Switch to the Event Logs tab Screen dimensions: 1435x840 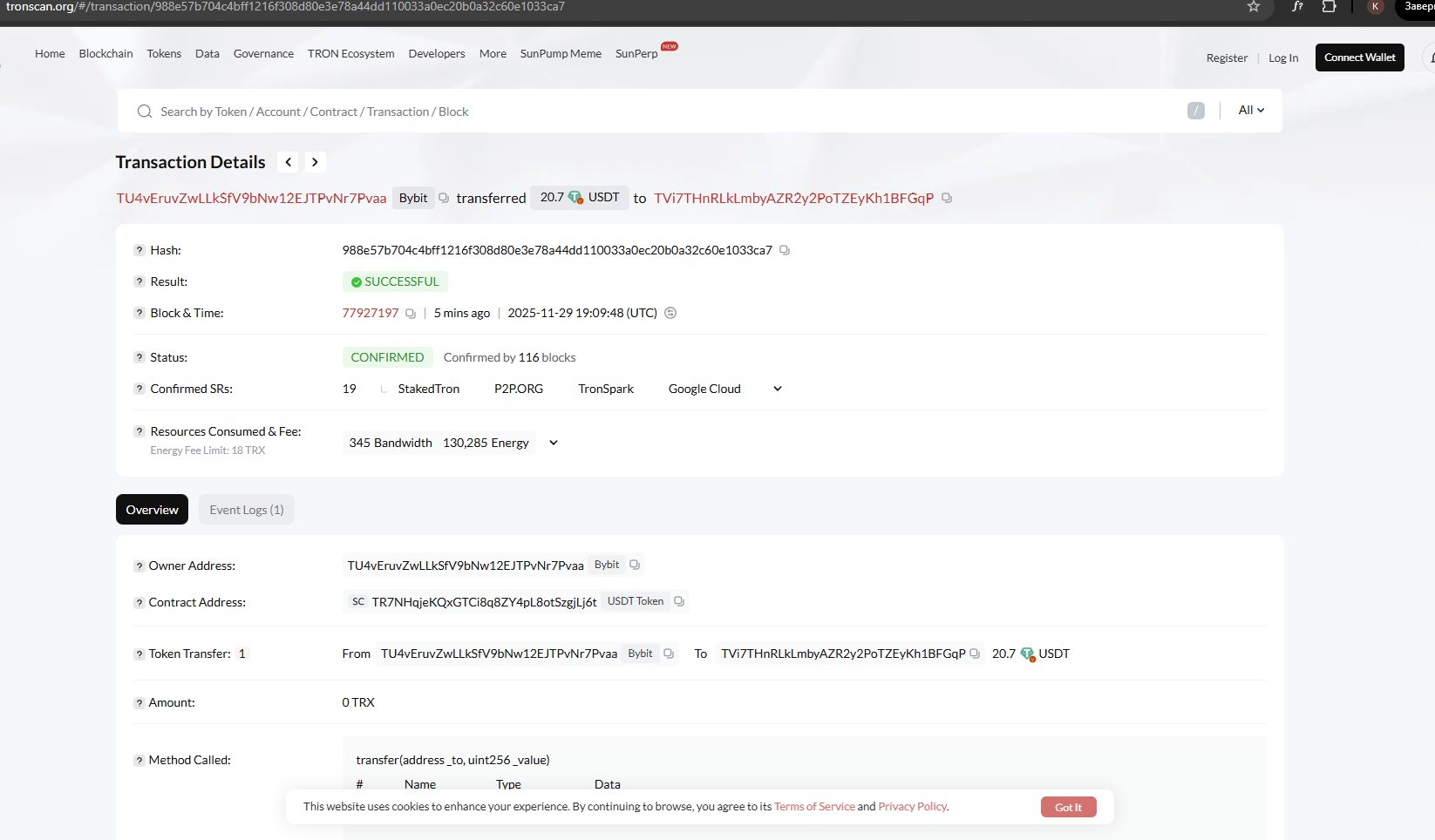247,510
